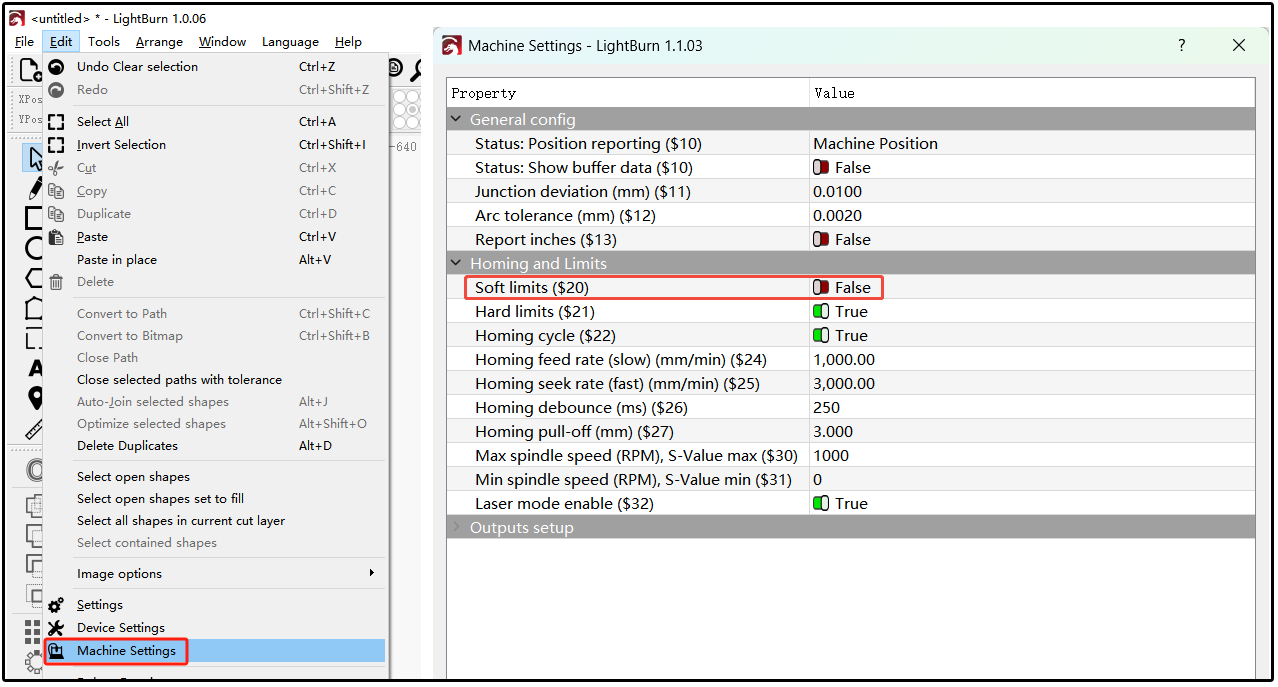The image size is (1278, 687).
Task: Select the ruler Measure tool
Action: point(35,430)
